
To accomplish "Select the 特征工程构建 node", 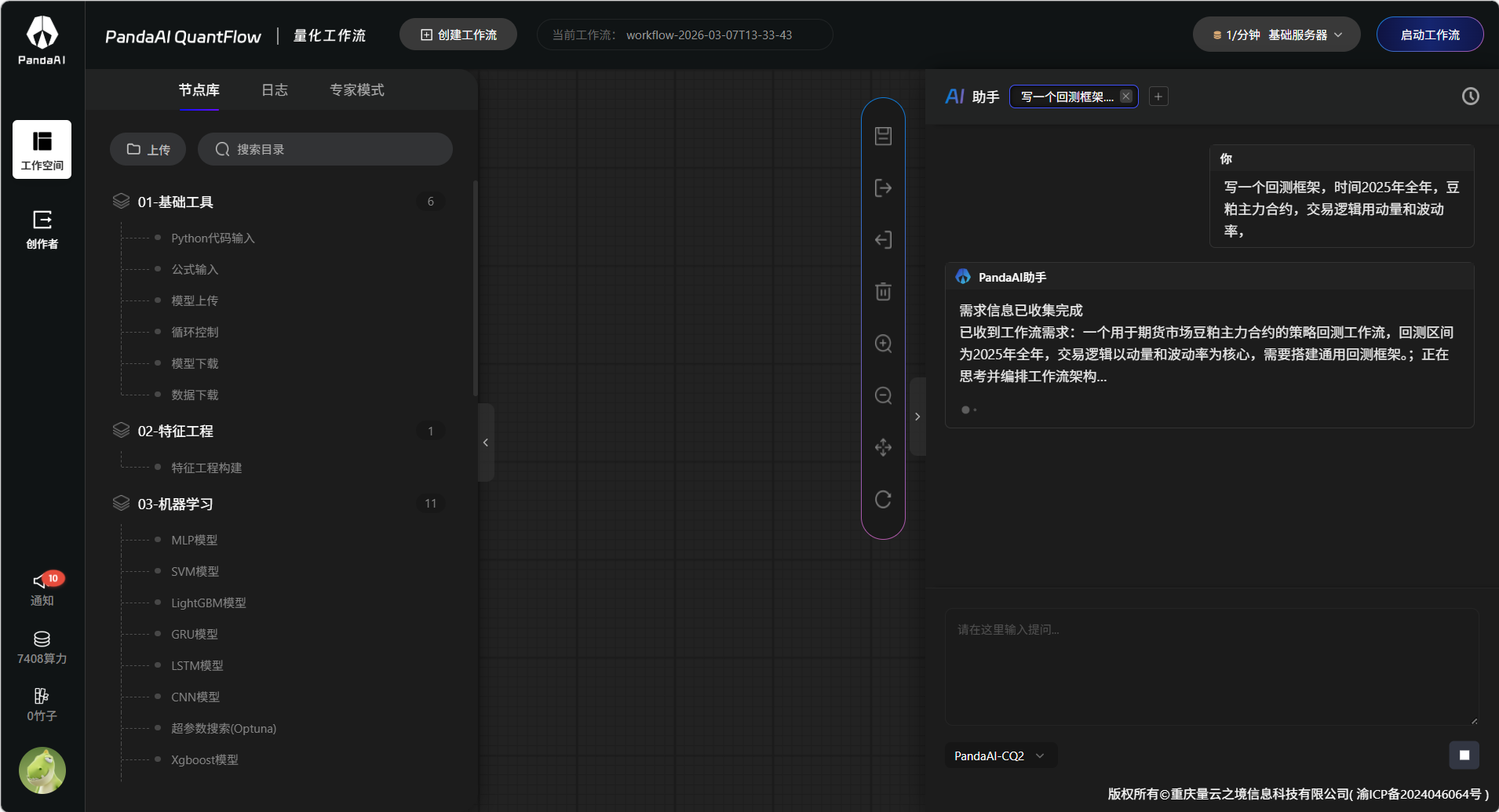I will click(x=206, y=468).
